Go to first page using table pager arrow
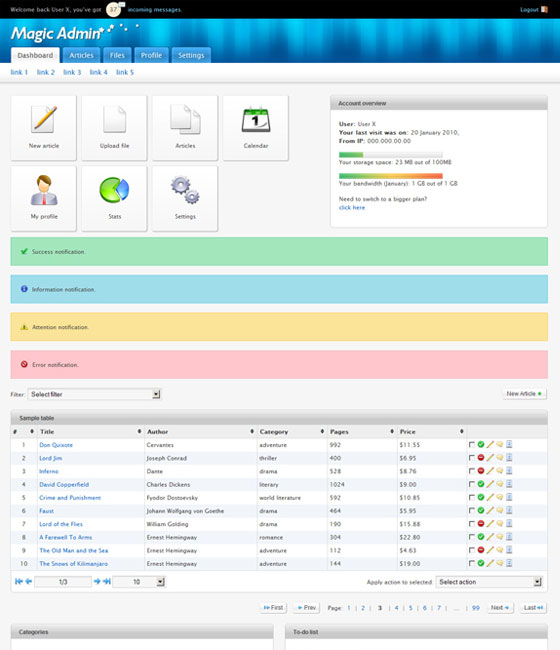560x650 pixels. tap(19, 582)
